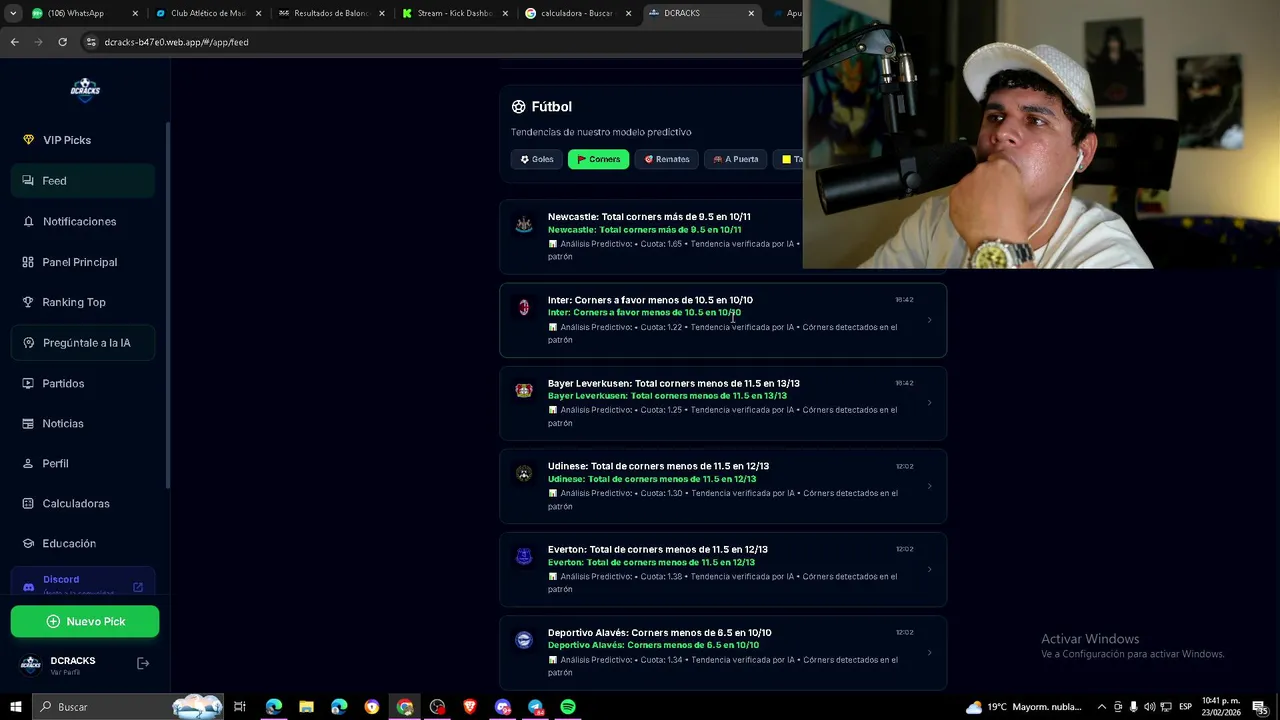Click the Nuevo Pick button
This screenshot has height=720, width=1280.
point(85,621)
